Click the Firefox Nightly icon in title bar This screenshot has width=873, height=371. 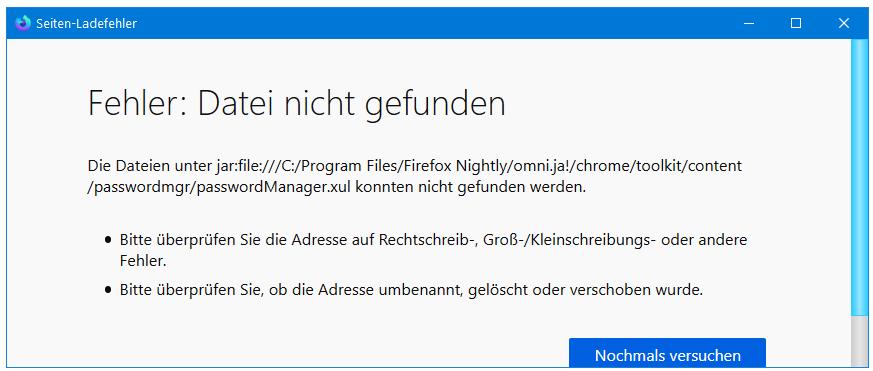(x=22, y=23)
